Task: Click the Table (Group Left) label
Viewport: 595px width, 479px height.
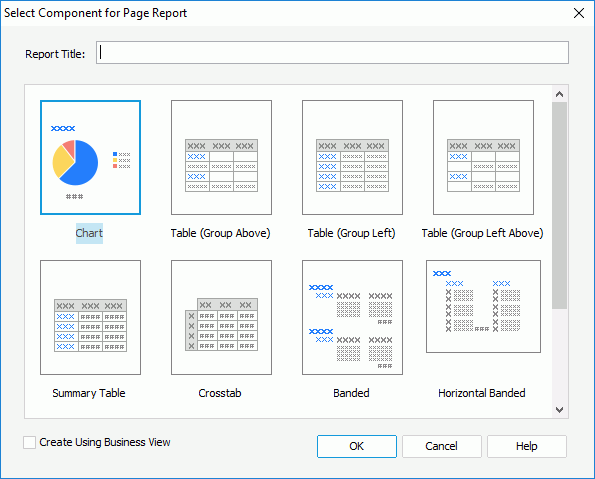Action: (351, 233)
